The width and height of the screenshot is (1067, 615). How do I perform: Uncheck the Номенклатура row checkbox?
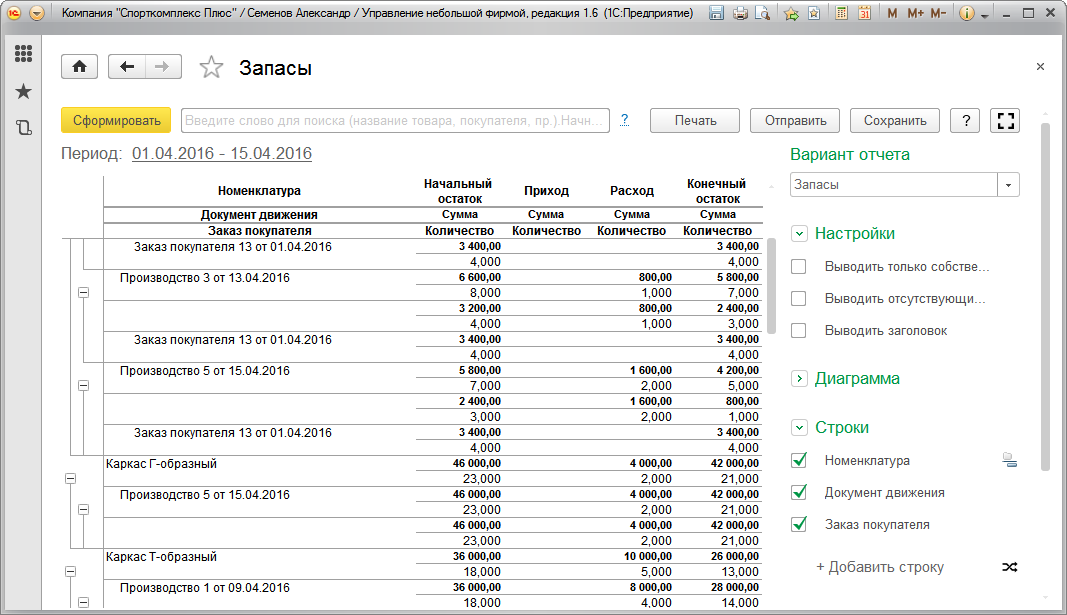(x=798, y=461)
